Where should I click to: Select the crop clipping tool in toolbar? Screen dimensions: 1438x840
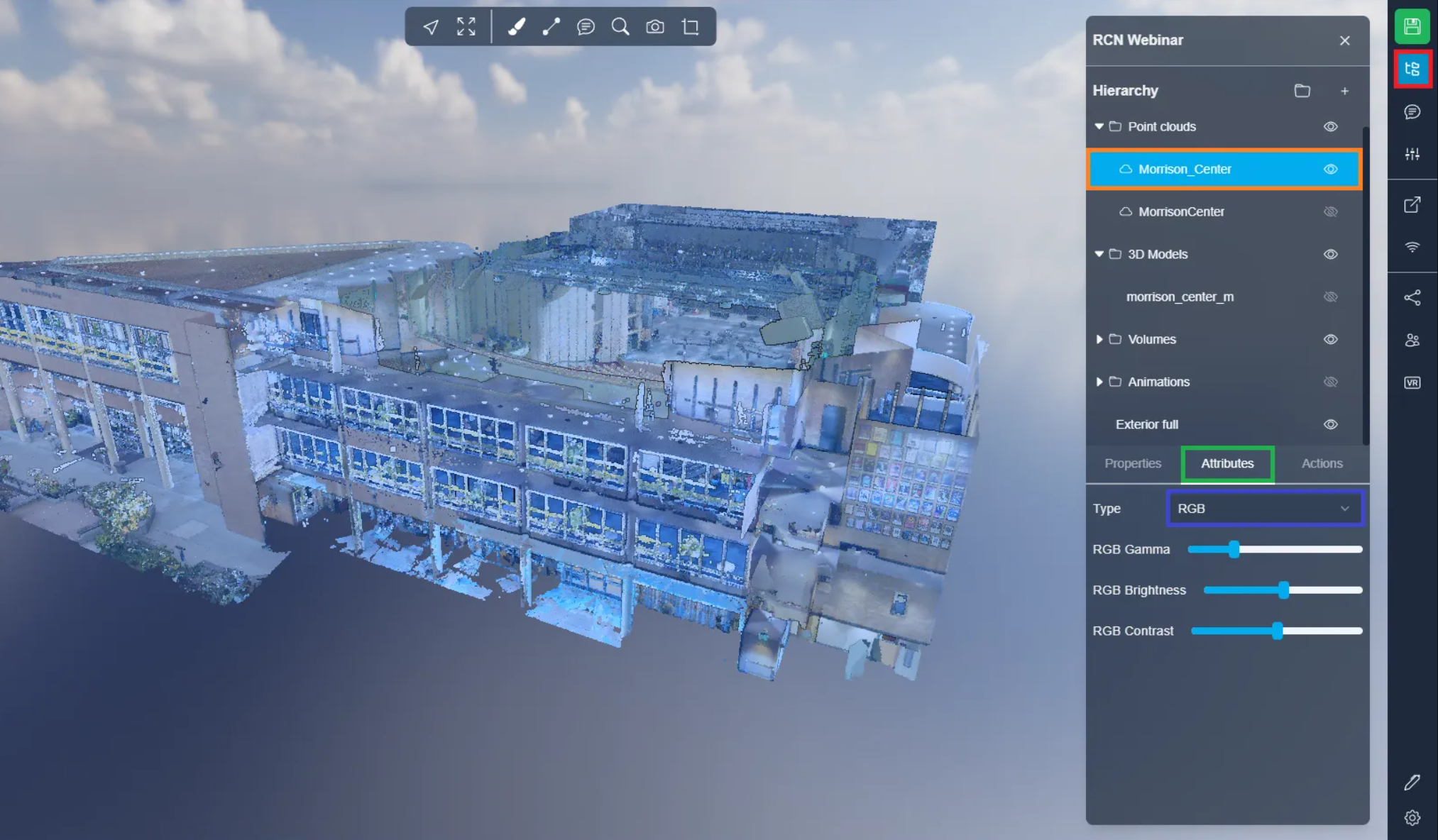click(691, 27)
